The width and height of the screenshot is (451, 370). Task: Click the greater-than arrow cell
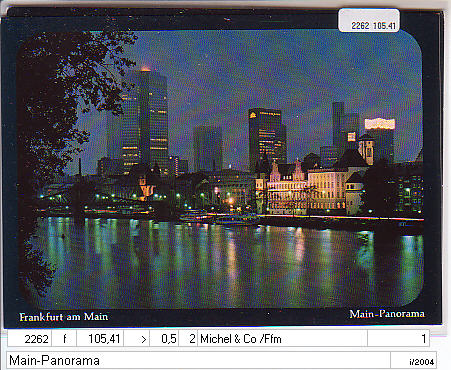tap(137, 339)
